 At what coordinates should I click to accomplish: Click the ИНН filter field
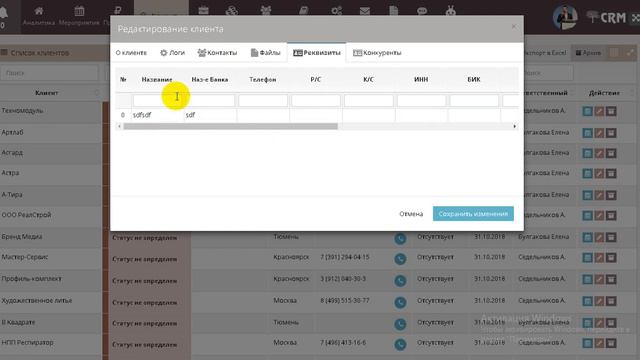421,100
